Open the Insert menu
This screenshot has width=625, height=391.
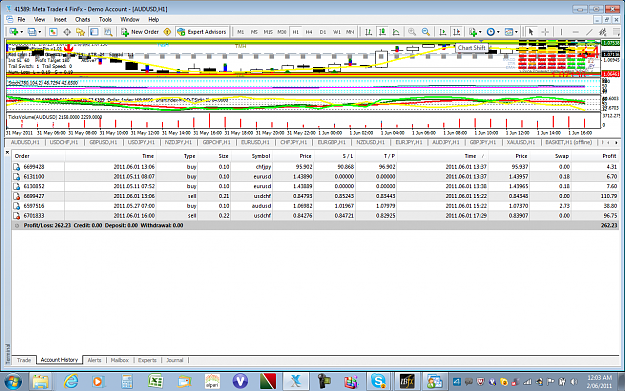60,20
